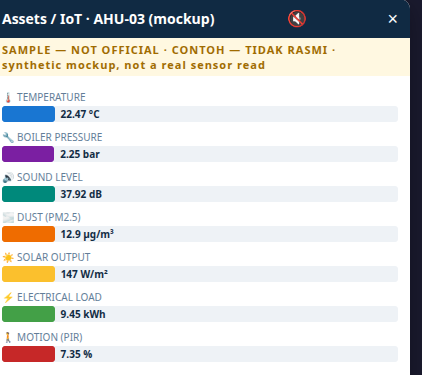The image size is (422, 375).
Task: Click the Assets / IoT · AHU-03 title
Action: [108, 19]
